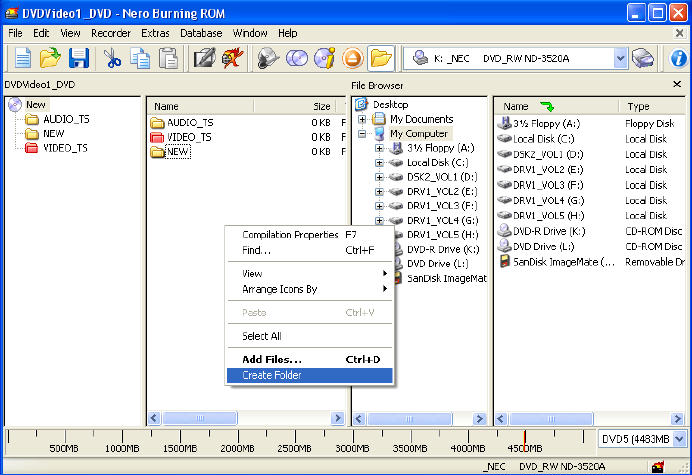
Task: Click the 3½ Floppy (A:) icon in list
Action: coord(504,123)
